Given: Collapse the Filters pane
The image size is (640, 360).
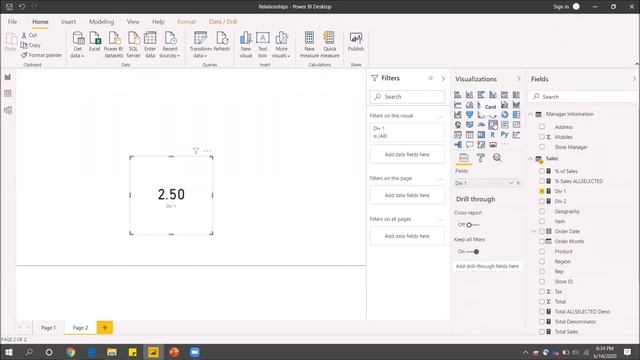Looking at the screenshot, I should 443,78.
